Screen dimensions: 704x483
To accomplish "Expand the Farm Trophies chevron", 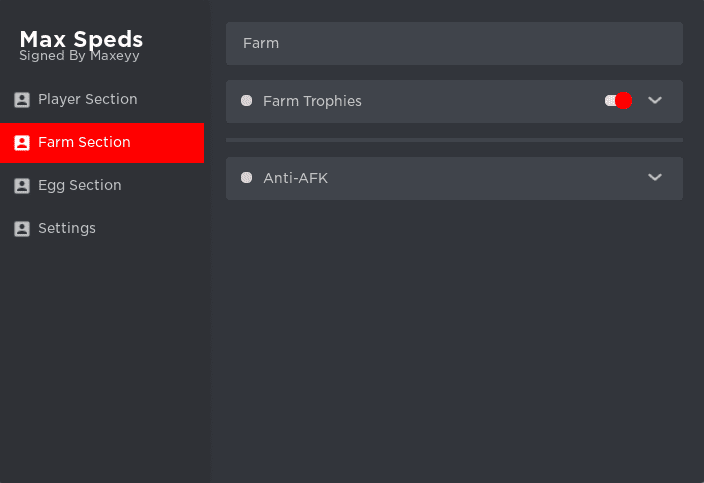I will 655,101.
